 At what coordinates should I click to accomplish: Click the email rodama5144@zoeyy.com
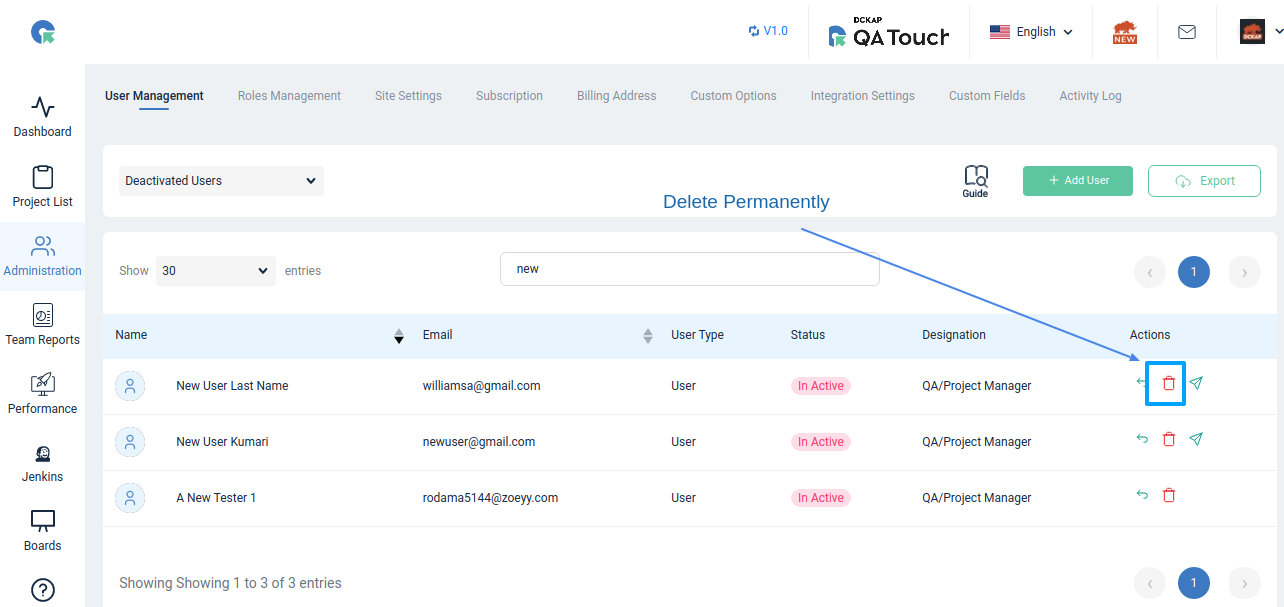point(490,498)
